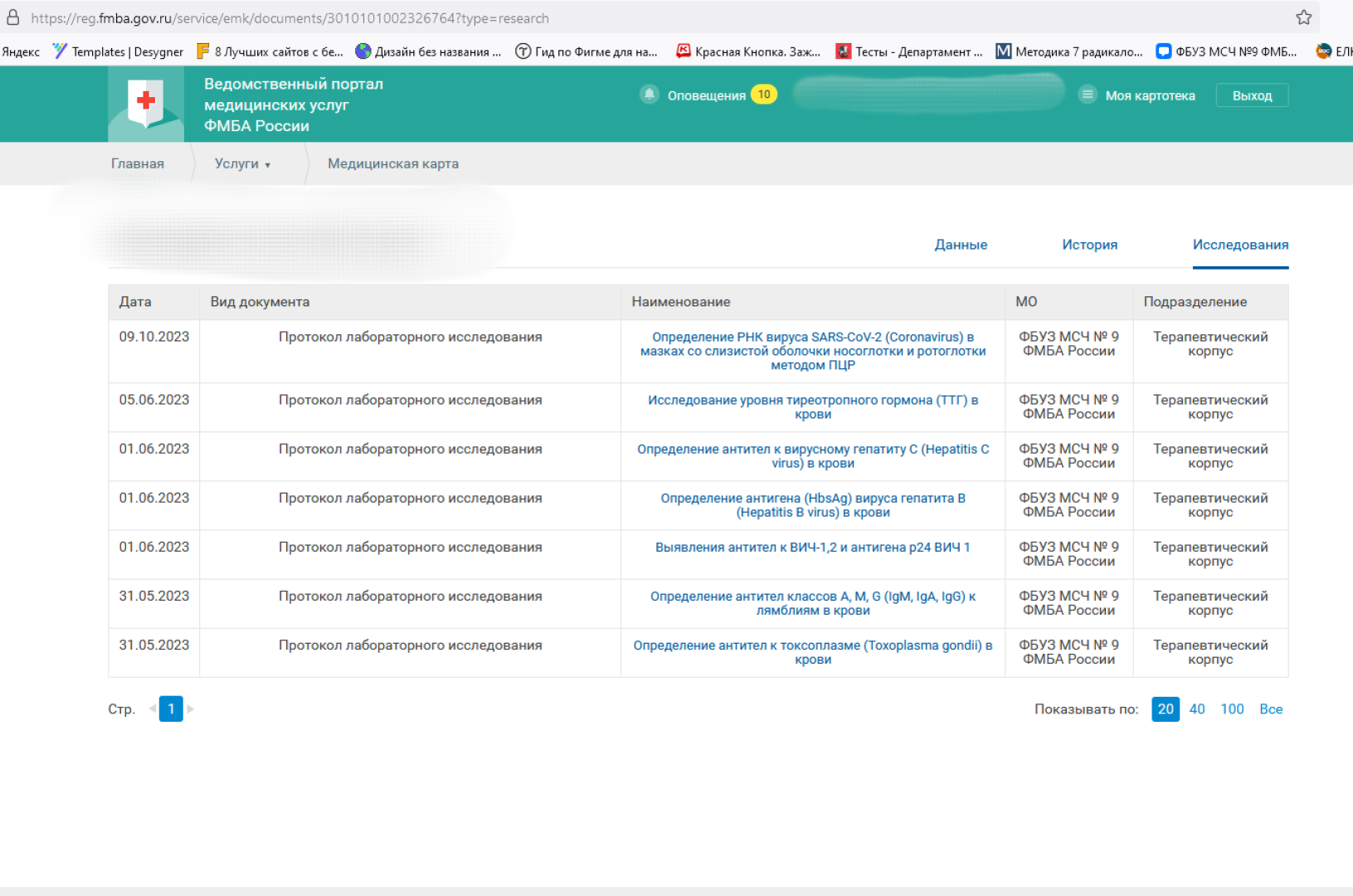Screen dimensions: 1353x896
Task: Open the ФБУЗ МСЧ №9 bookmark
Action: click(1226, 51)
